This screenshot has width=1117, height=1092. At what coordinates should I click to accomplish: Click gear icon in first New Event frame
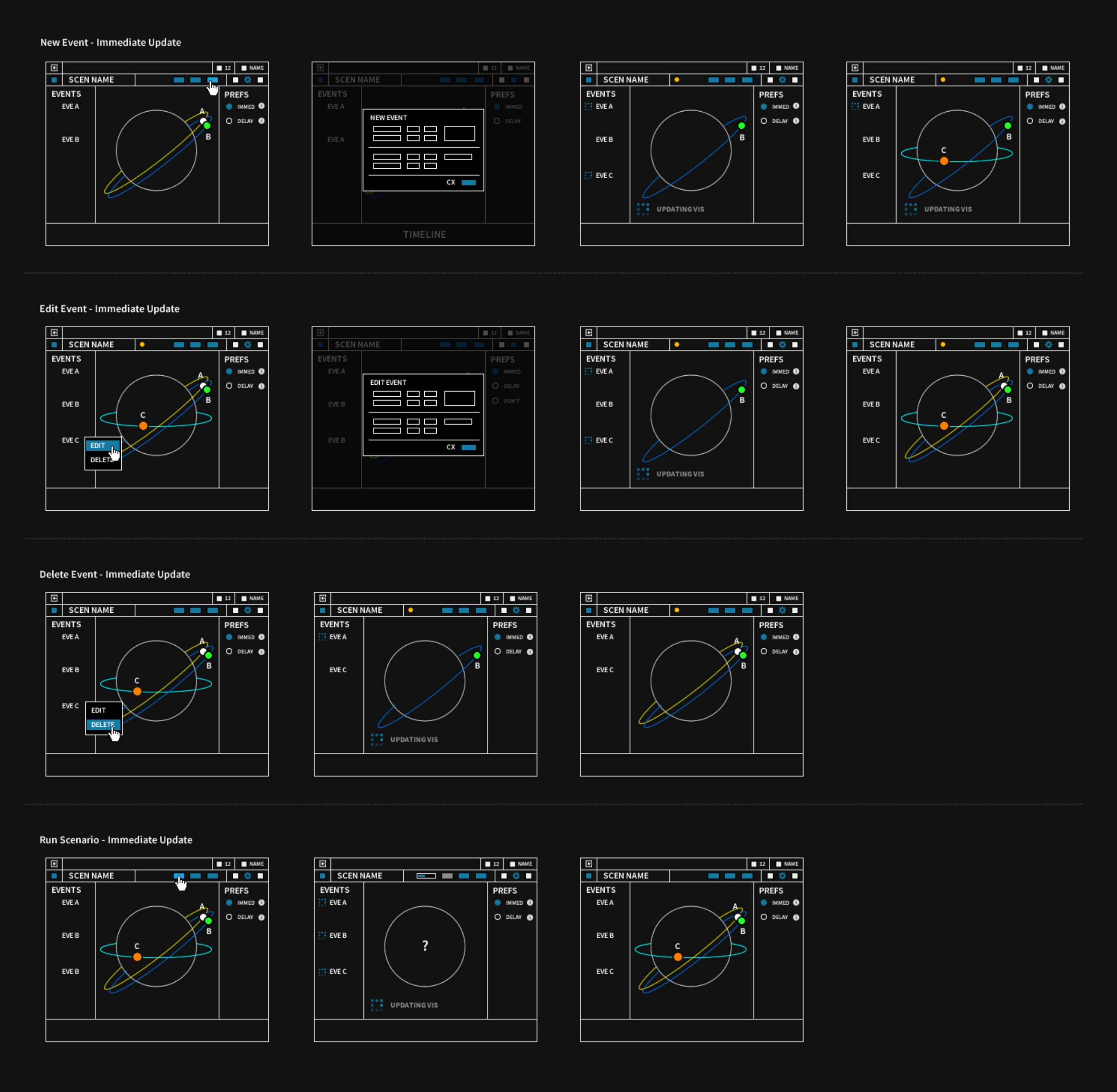click(248, 80)
